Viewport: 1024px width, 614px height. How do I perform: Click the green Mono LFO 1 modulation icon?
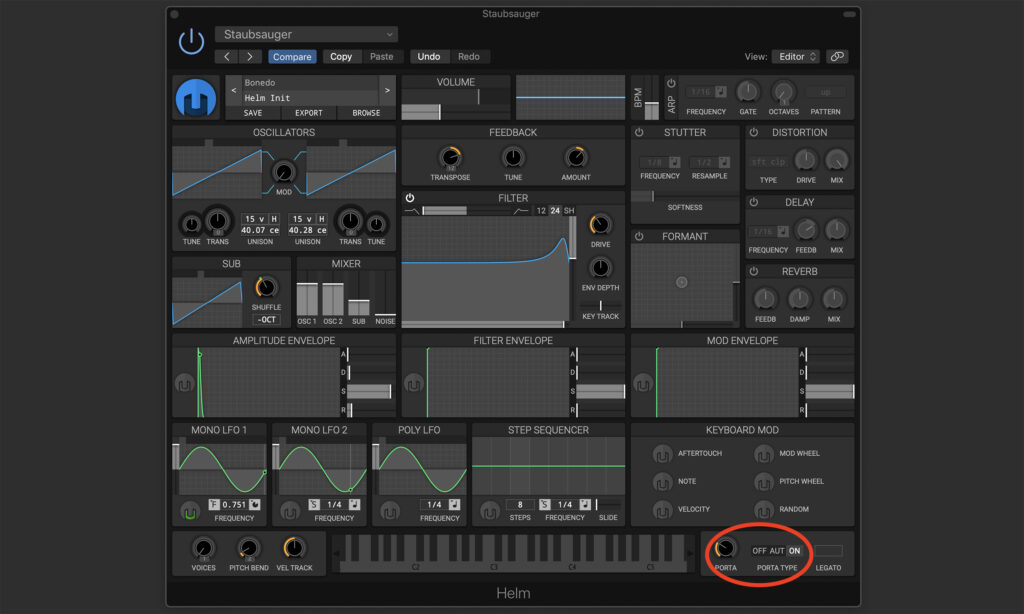point(189,511)
